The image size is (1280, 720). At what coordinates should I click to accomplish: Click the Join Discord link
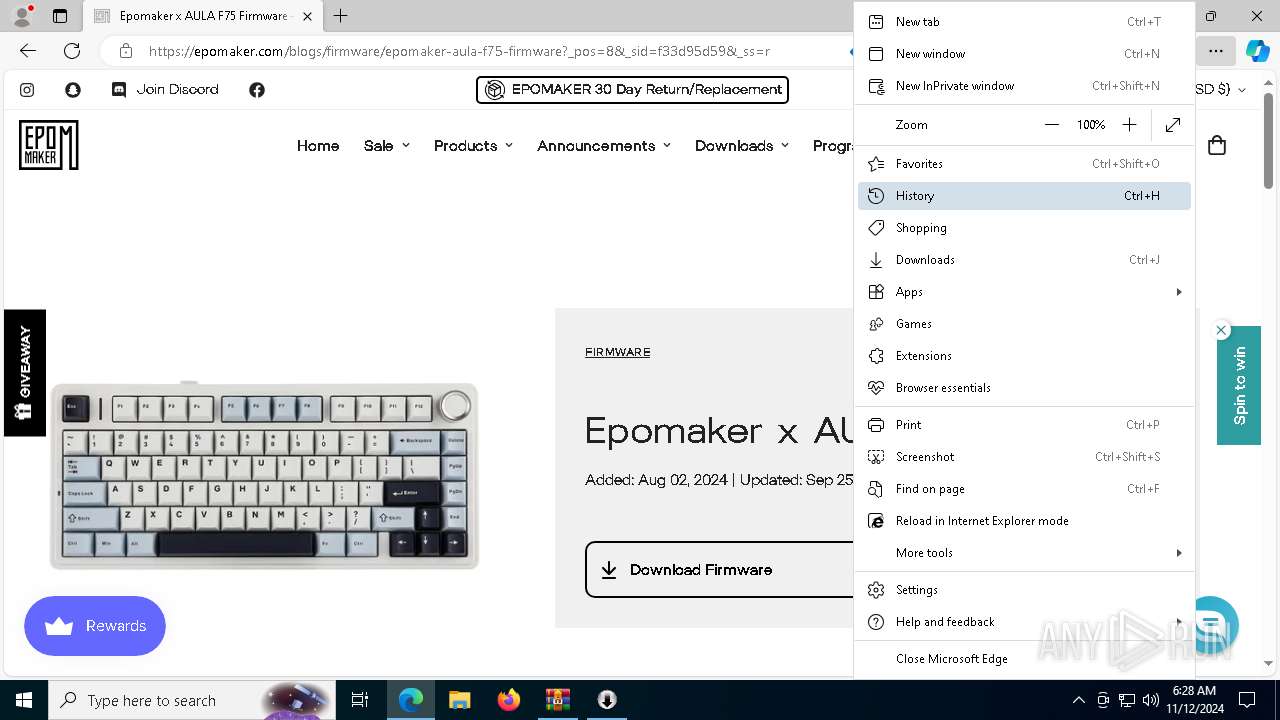coord(165,90)
